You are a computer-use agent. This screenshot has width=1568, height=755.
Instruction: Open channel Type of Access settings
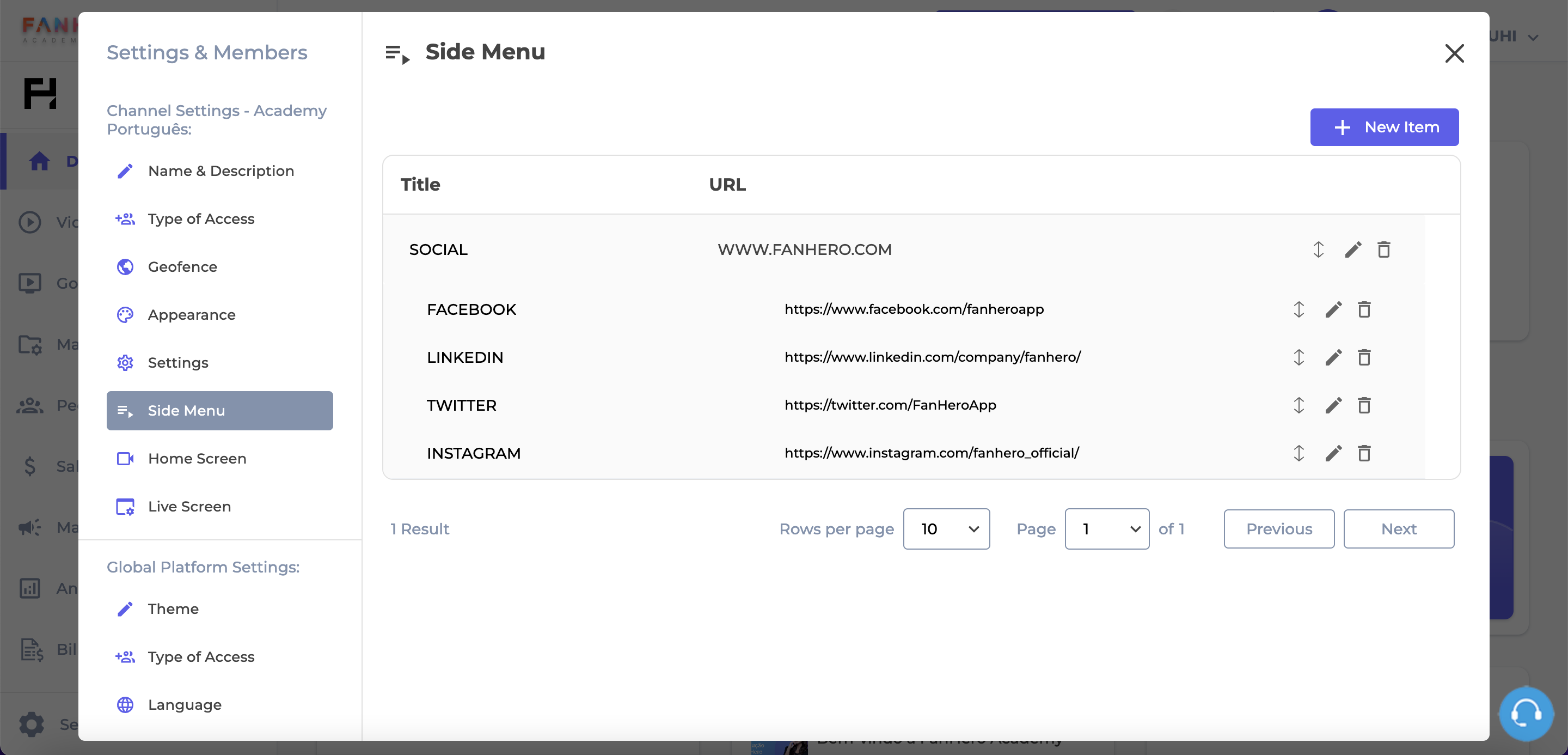[x=220, y=219]
